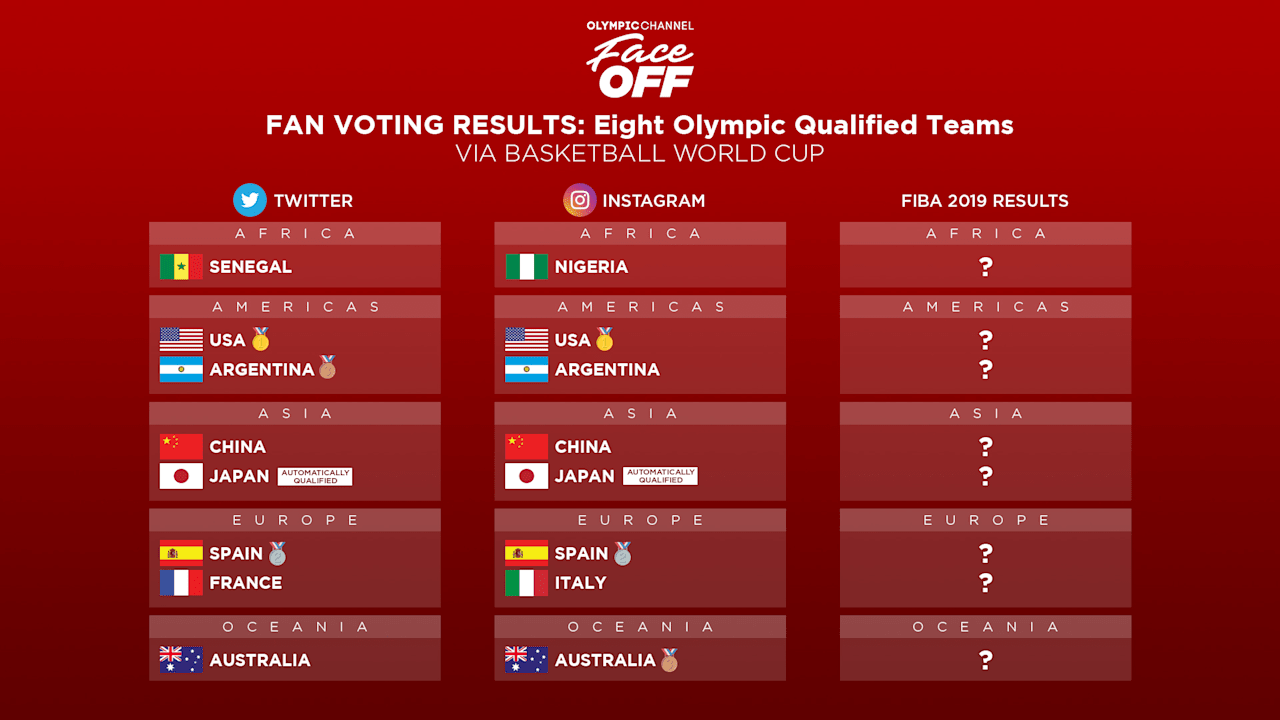Click Senegal's flag under Twitter Africa
This screenshot has height=720, width=1280.
tap(181, 267)
